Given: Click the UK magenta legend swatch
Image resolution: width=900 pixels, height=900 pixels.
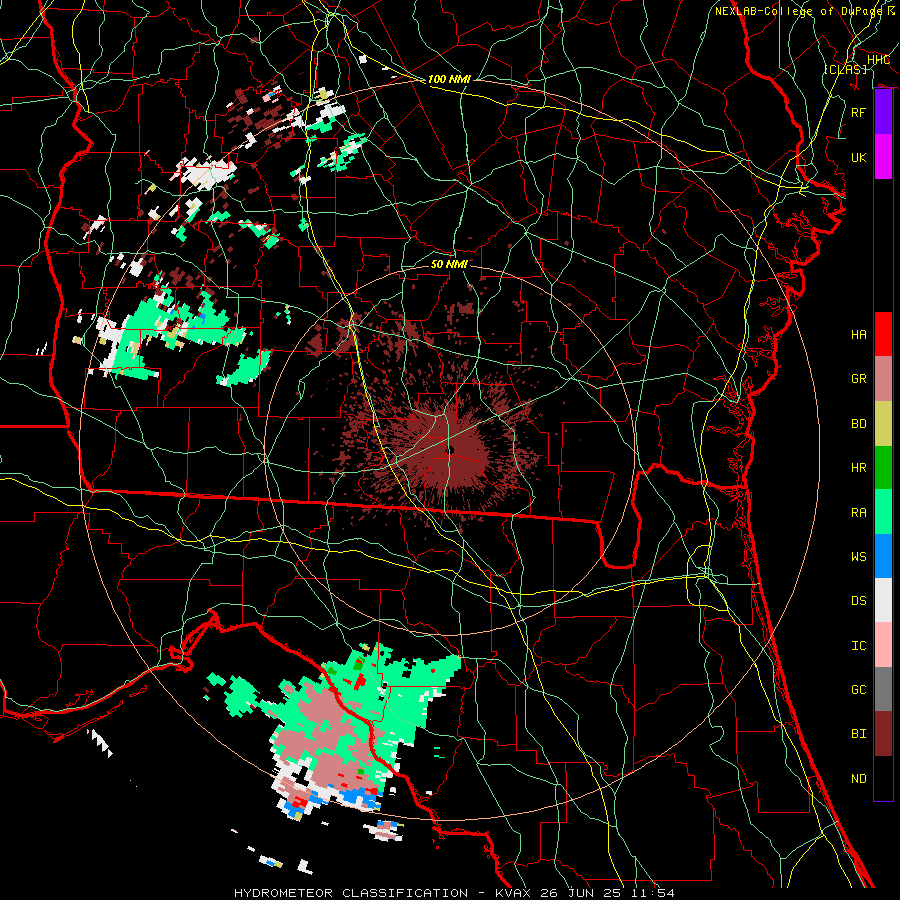Looking at the screenshot, I should coord(883,157).
